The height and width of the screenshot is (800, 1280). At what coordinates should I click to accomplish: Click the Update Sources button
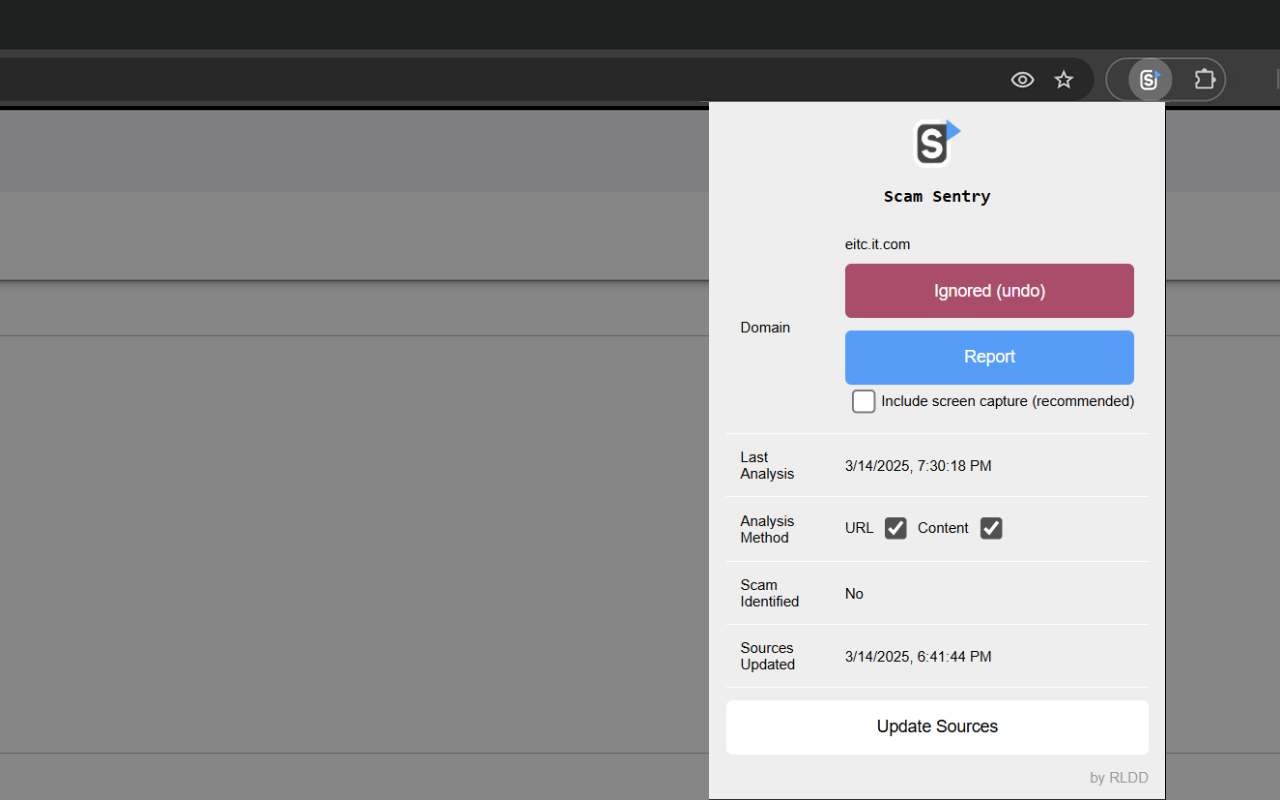point(937,727)
